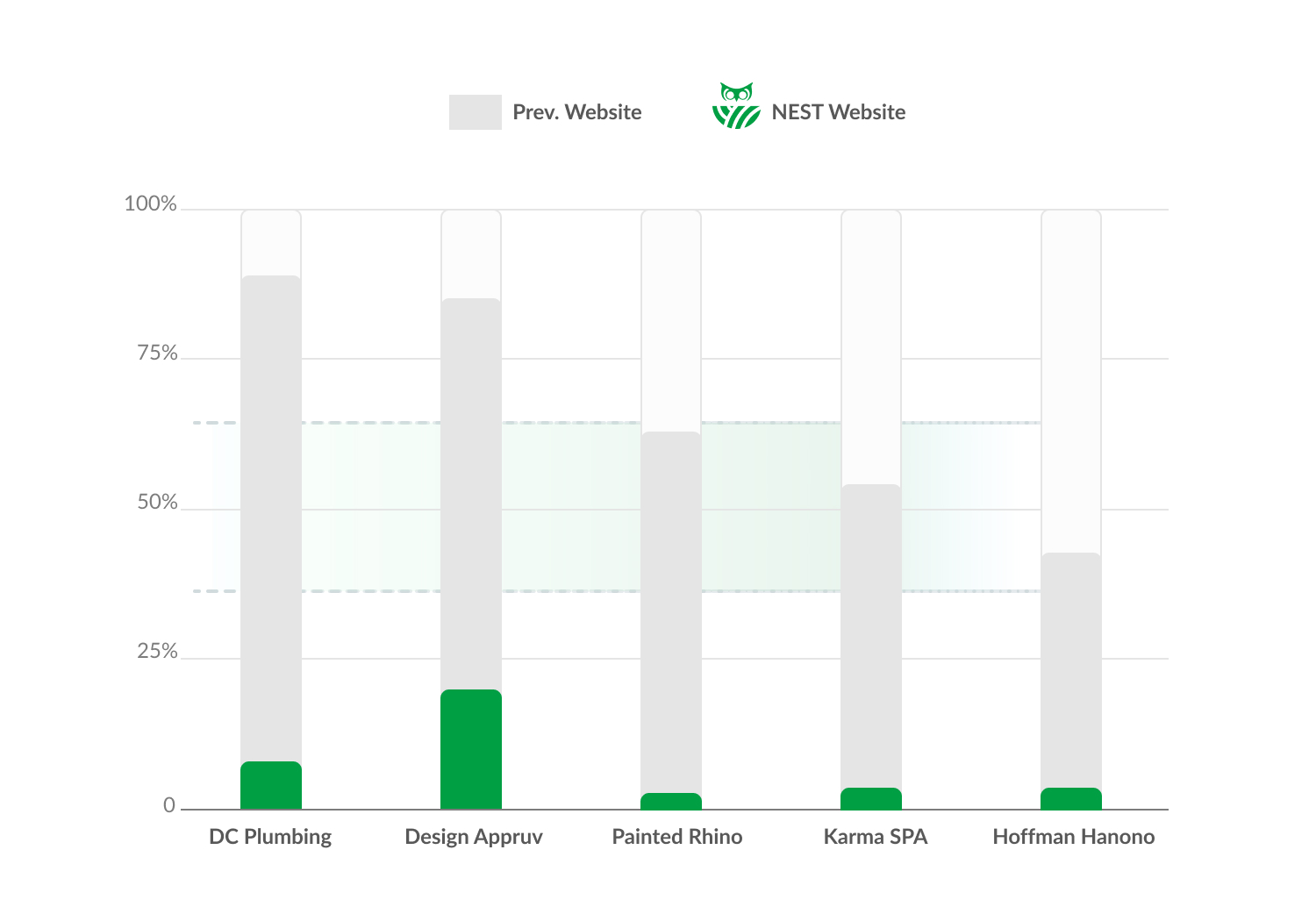This screenshot has width=1316, height=907.
Task: Click DC Plumbing's green NEST bar
Action: [271, 785]
